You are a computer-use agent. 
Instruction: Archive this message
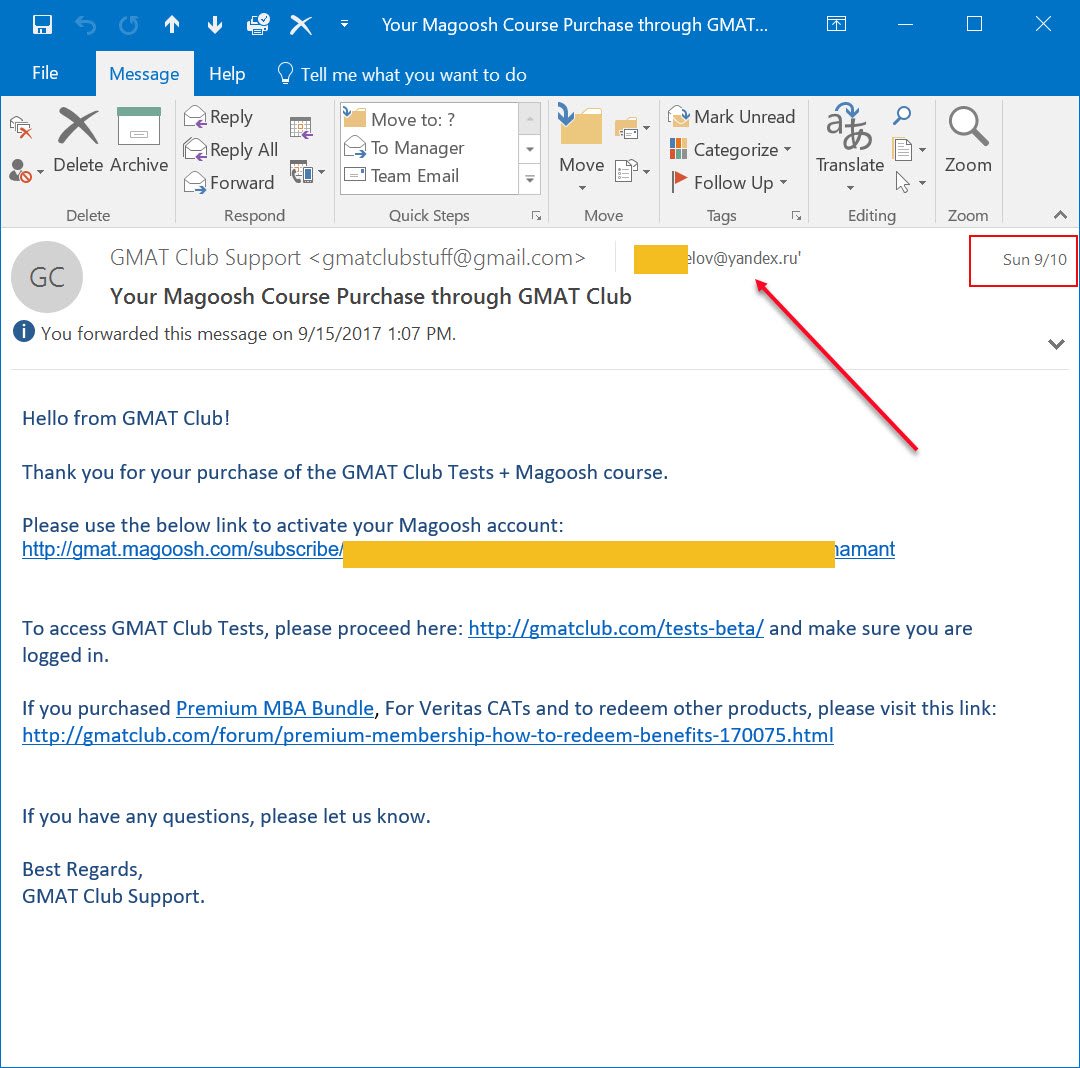(x=138, y=140)
